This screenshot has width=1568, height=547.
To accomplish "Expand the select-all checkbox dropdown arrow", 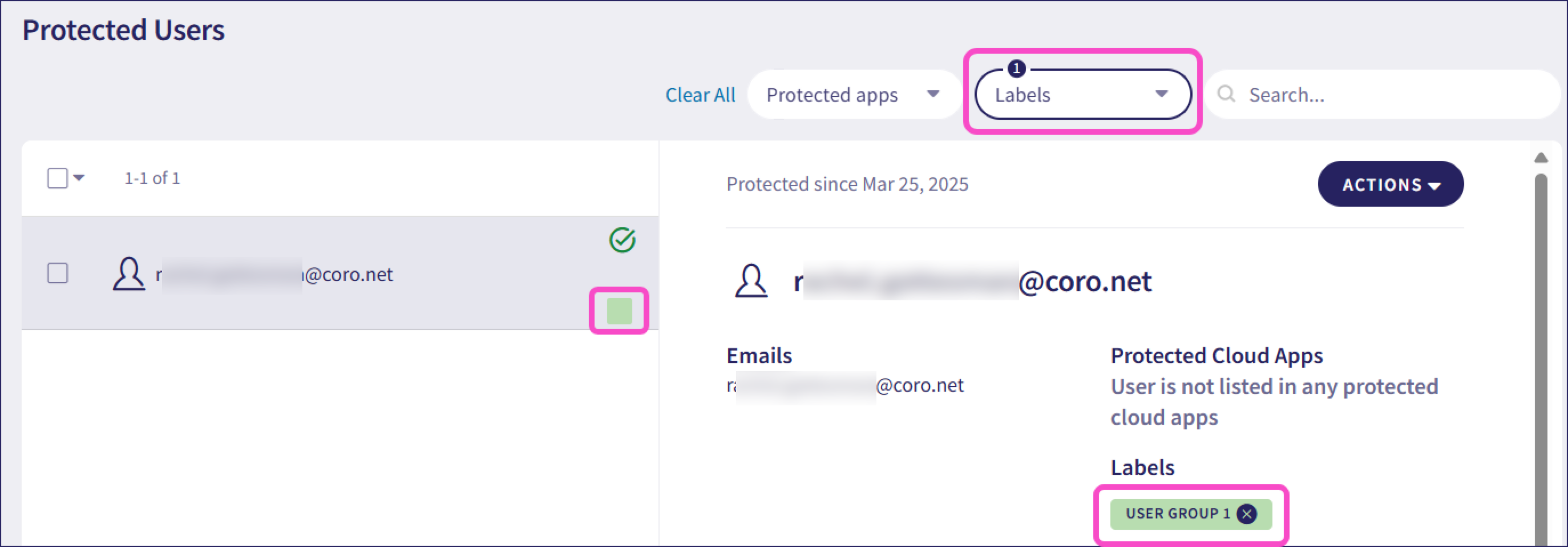I will 79,178.
